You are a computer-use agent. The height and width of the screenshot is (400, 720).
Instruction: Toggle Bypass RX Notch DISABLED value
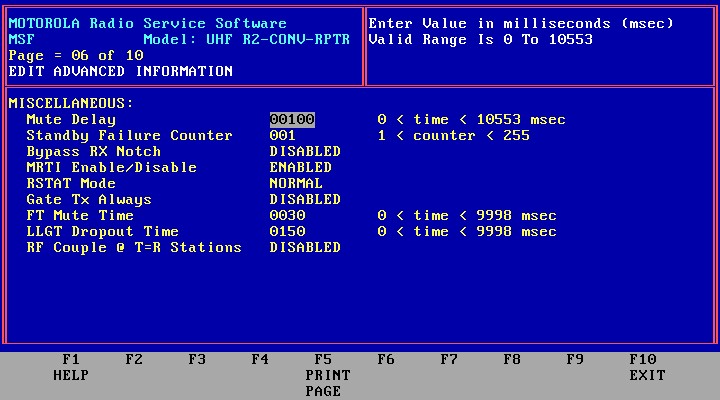(305, 152)
